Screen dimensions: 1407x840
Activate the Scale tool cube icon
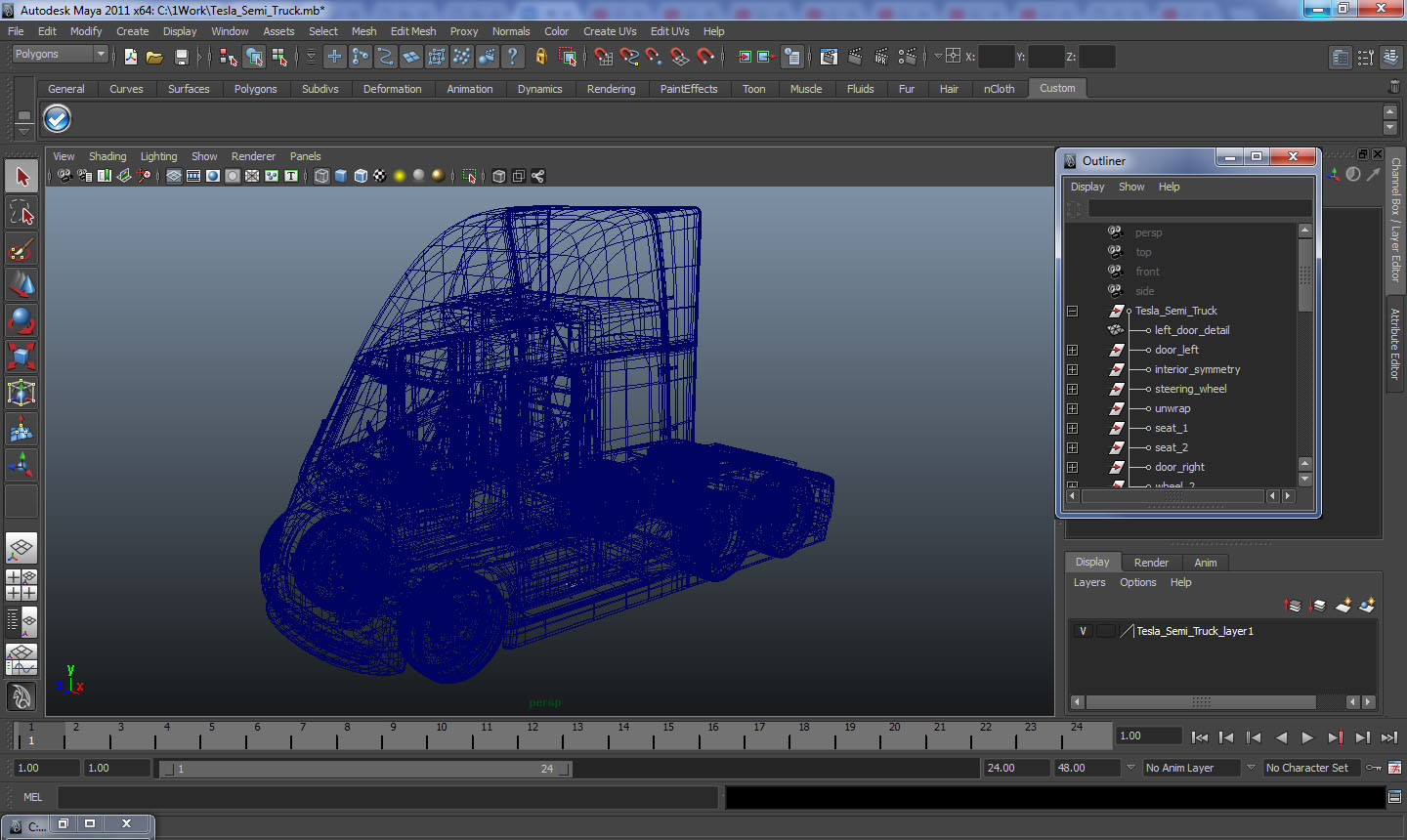click(x=21, y=357)
